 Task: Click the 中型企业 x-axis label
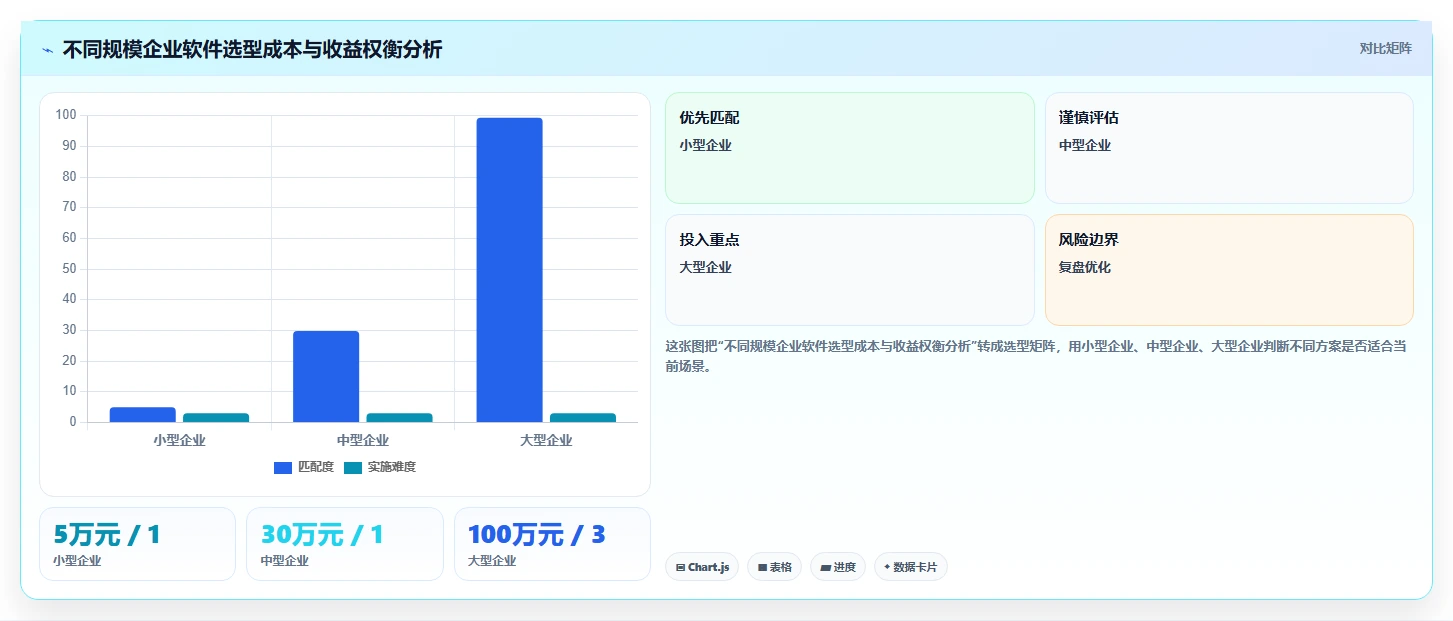click(363, 440)
